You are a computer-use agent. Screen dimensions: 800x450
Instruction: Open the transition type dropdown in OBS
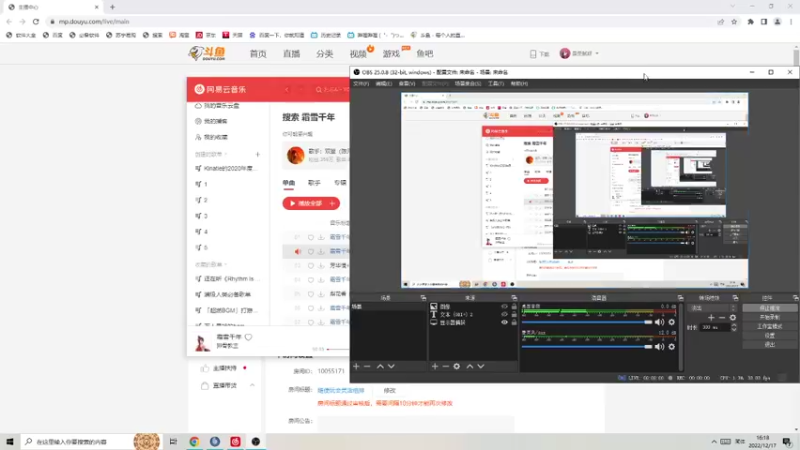[713, 308]
